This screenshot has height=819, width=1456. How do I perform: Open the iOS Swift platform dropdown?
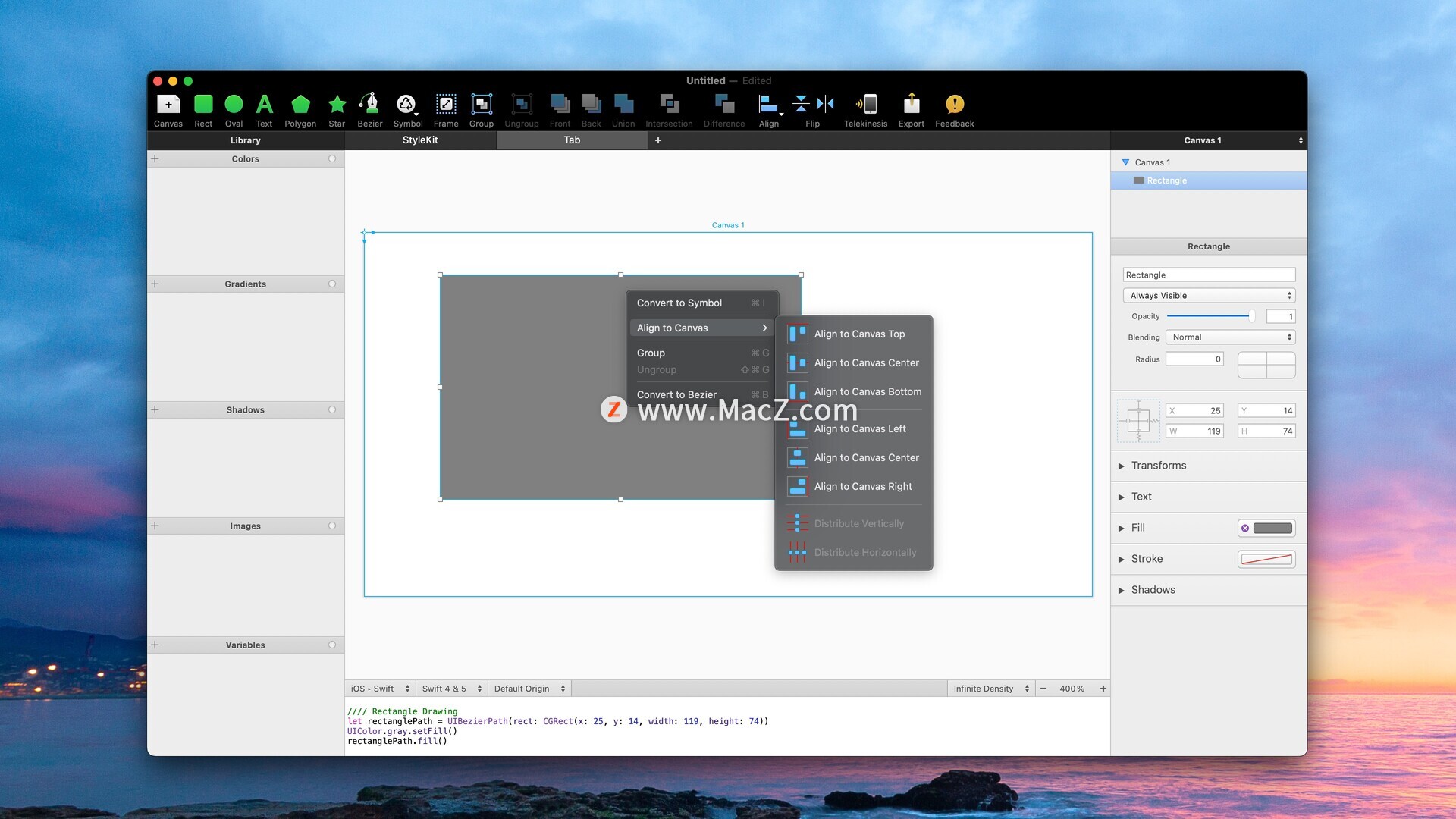point(380,689)
